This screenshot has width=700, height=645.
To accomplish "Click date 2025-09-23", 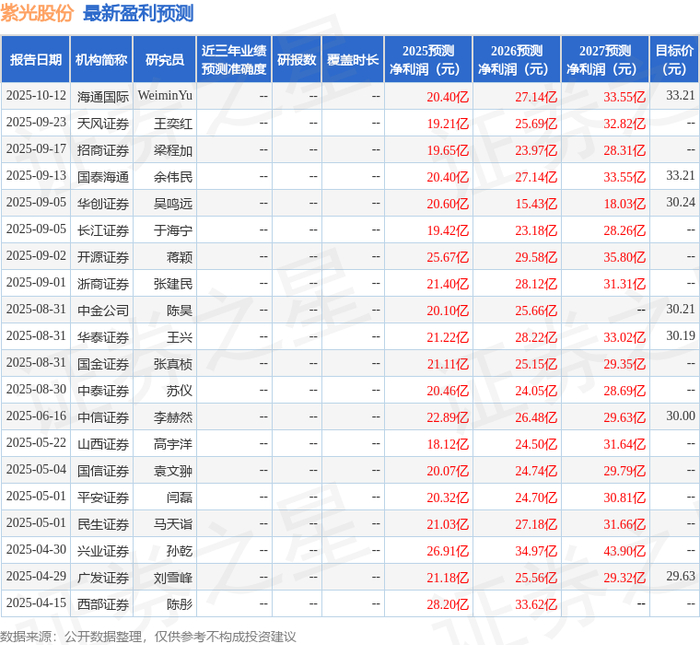I will pos(36,122).
